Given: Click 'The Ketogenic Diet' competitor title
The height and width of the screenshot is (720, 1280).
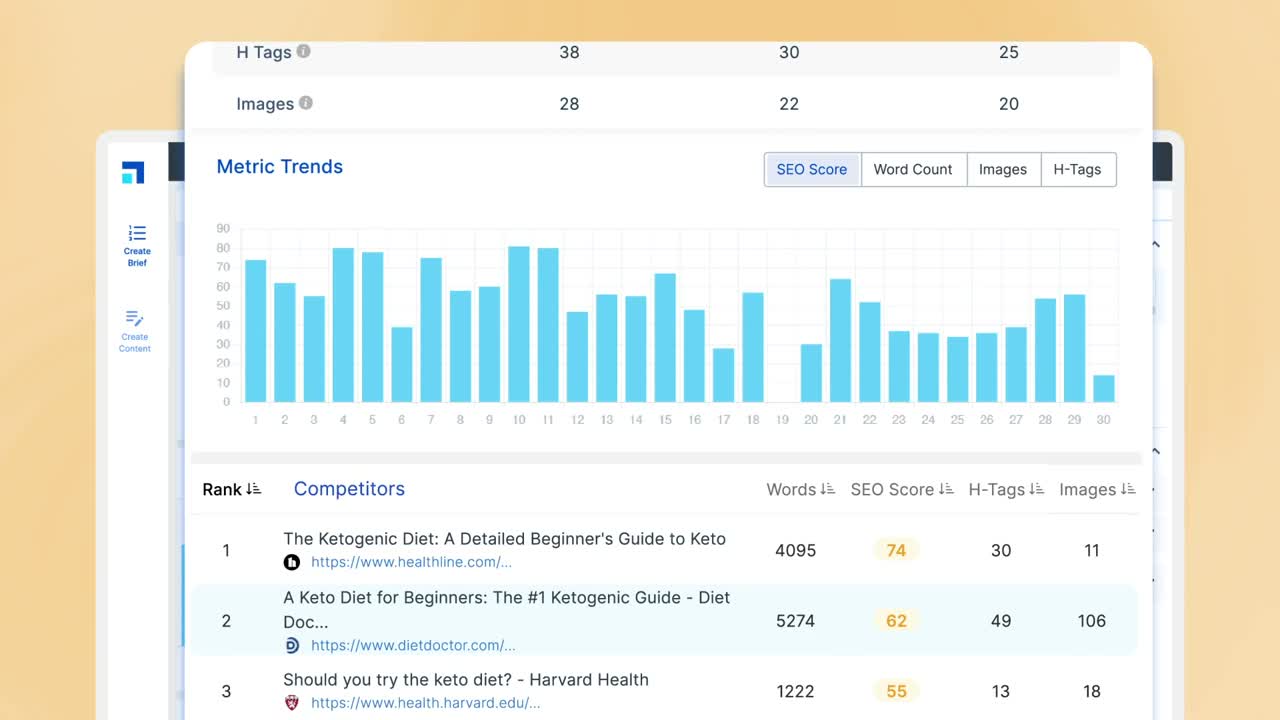Looking at the screenshot, I should (504, 539).
